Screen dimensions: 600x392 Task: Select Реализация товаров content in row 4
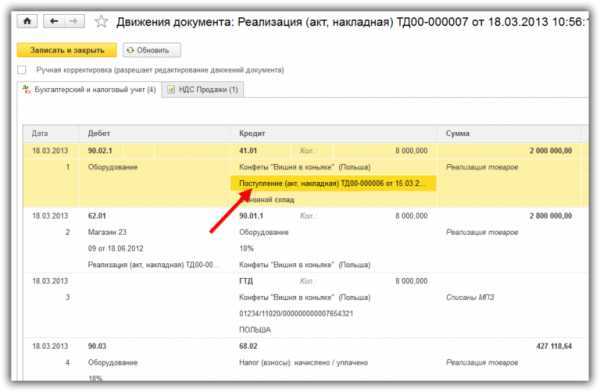click(x=482, y=363)
